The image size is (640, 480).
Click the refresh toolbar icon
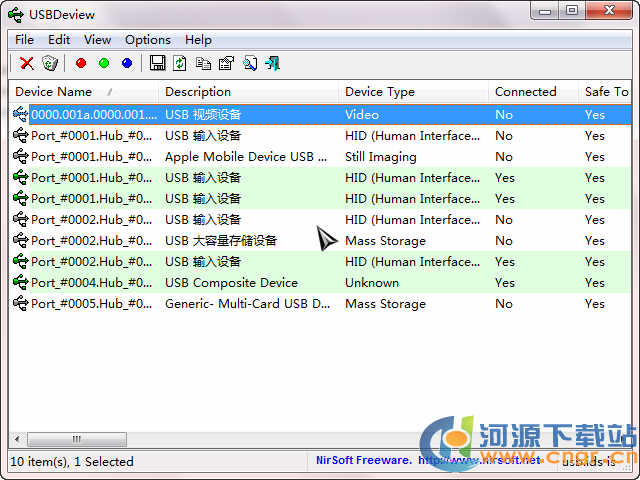click(180, 63)
